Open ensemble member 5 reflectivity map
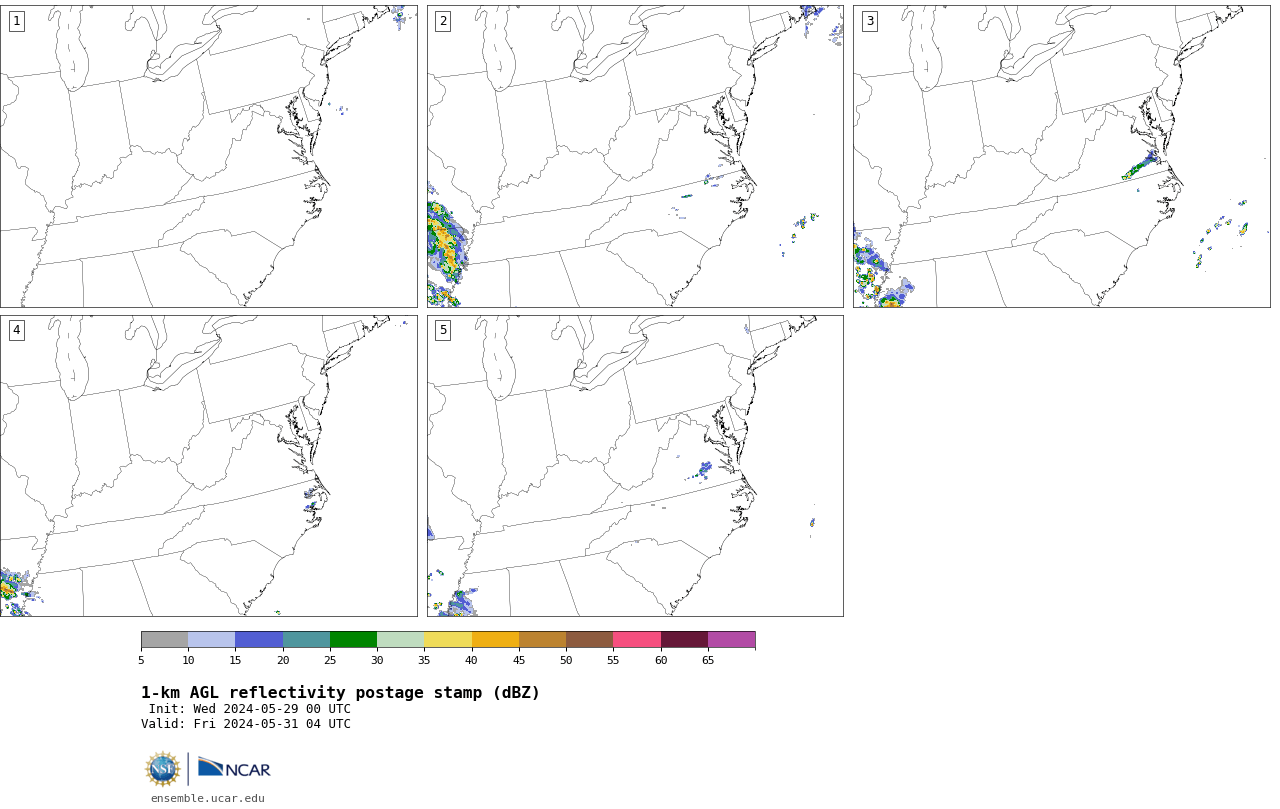The width and height of the screenshot is (1280, 809). coord(635,466)
